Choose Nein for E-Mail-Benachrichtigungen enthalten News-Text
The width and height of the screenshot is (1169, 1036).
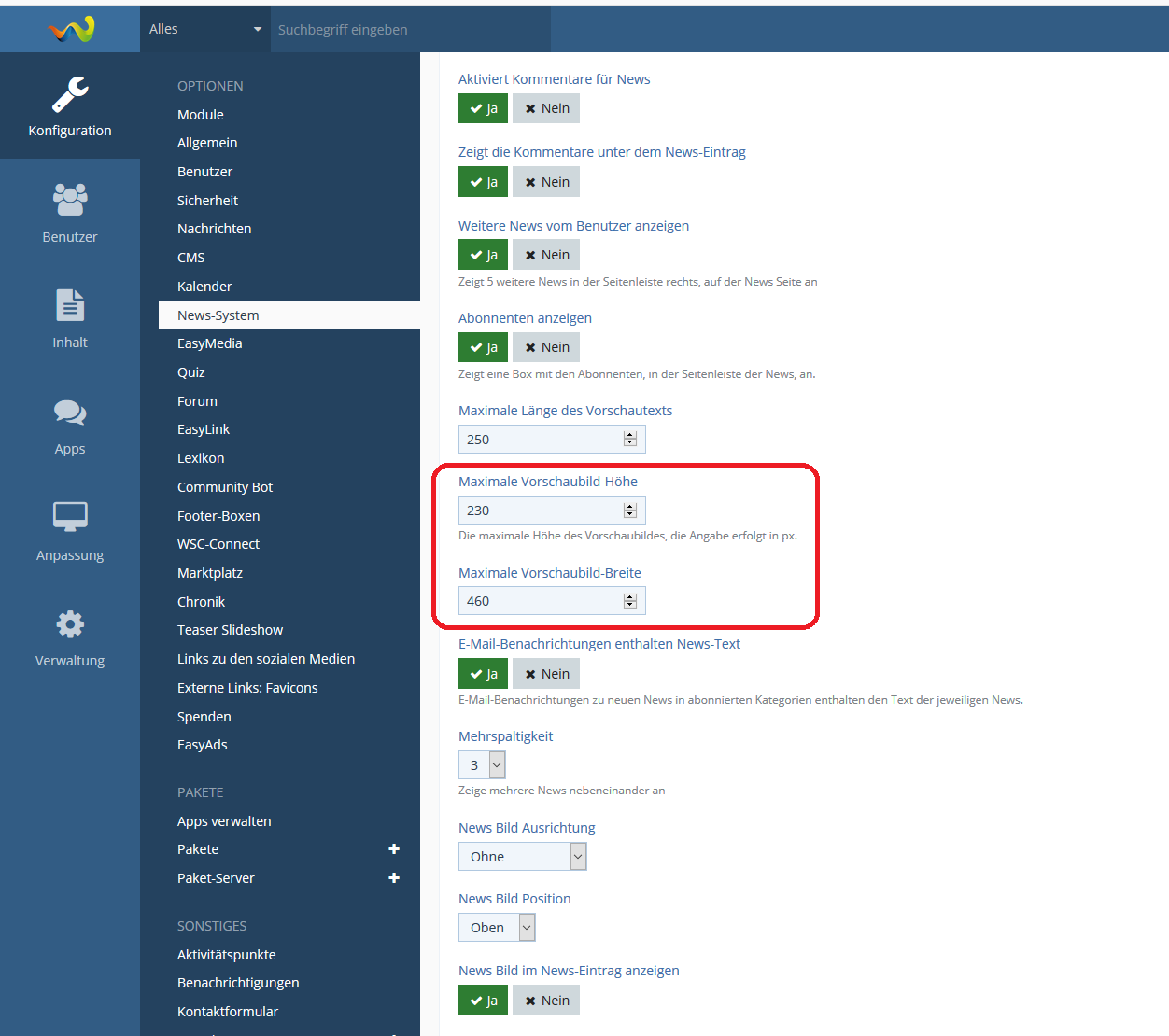546,674
